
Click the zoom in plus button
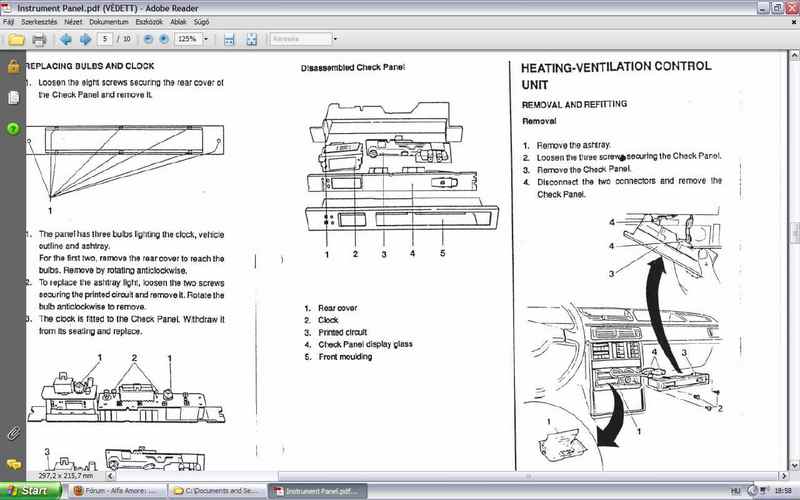tap(163, 39)
